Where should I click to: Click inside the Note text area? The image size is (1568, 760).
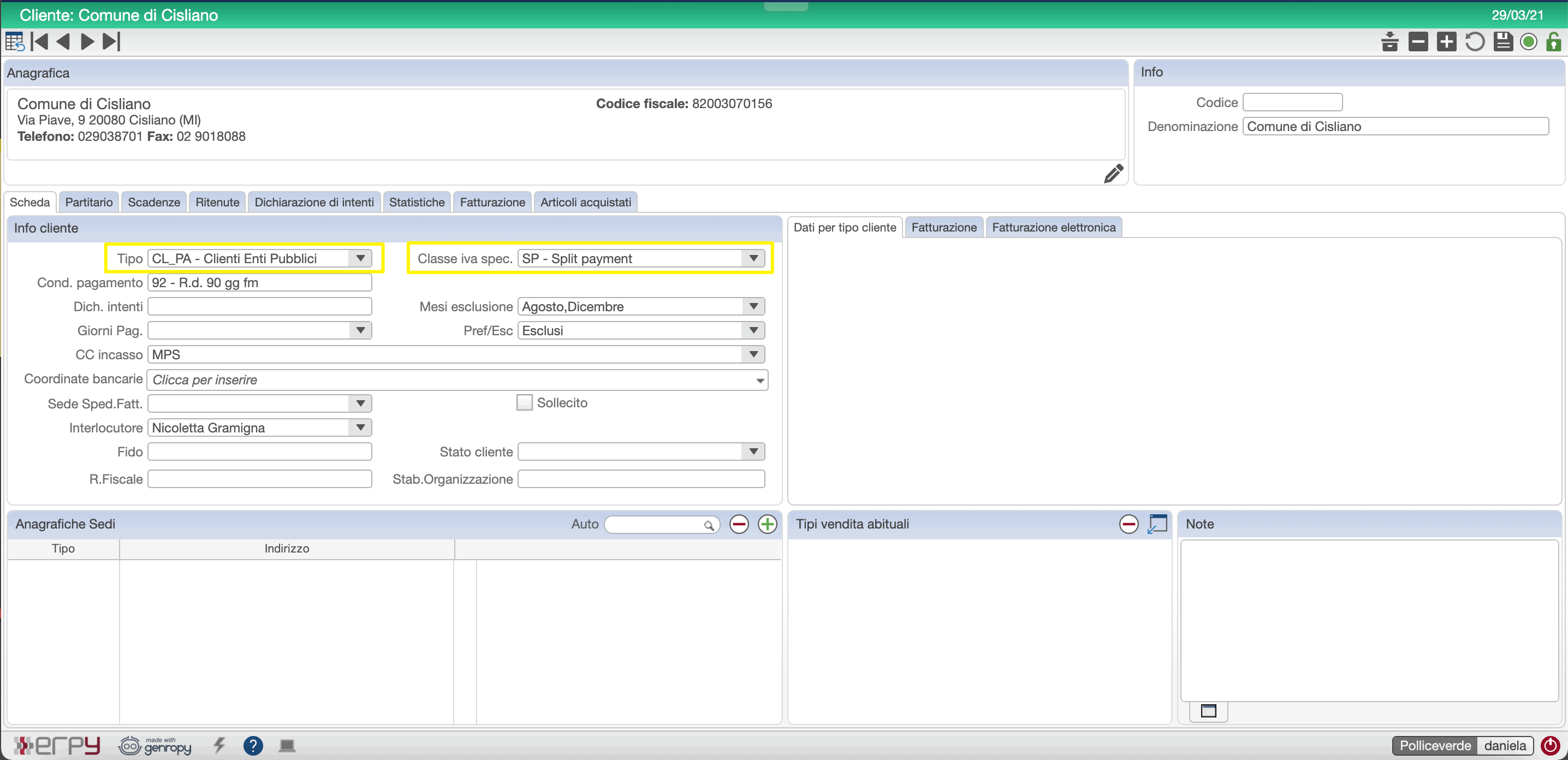1369,620
